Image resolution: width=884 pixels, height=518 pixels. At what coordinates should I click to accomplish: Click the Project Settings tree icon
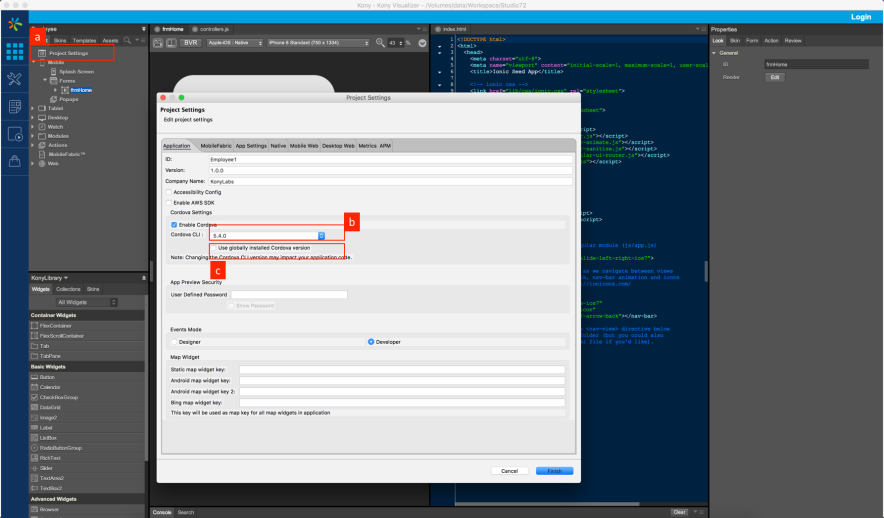[x=42, y=53]
